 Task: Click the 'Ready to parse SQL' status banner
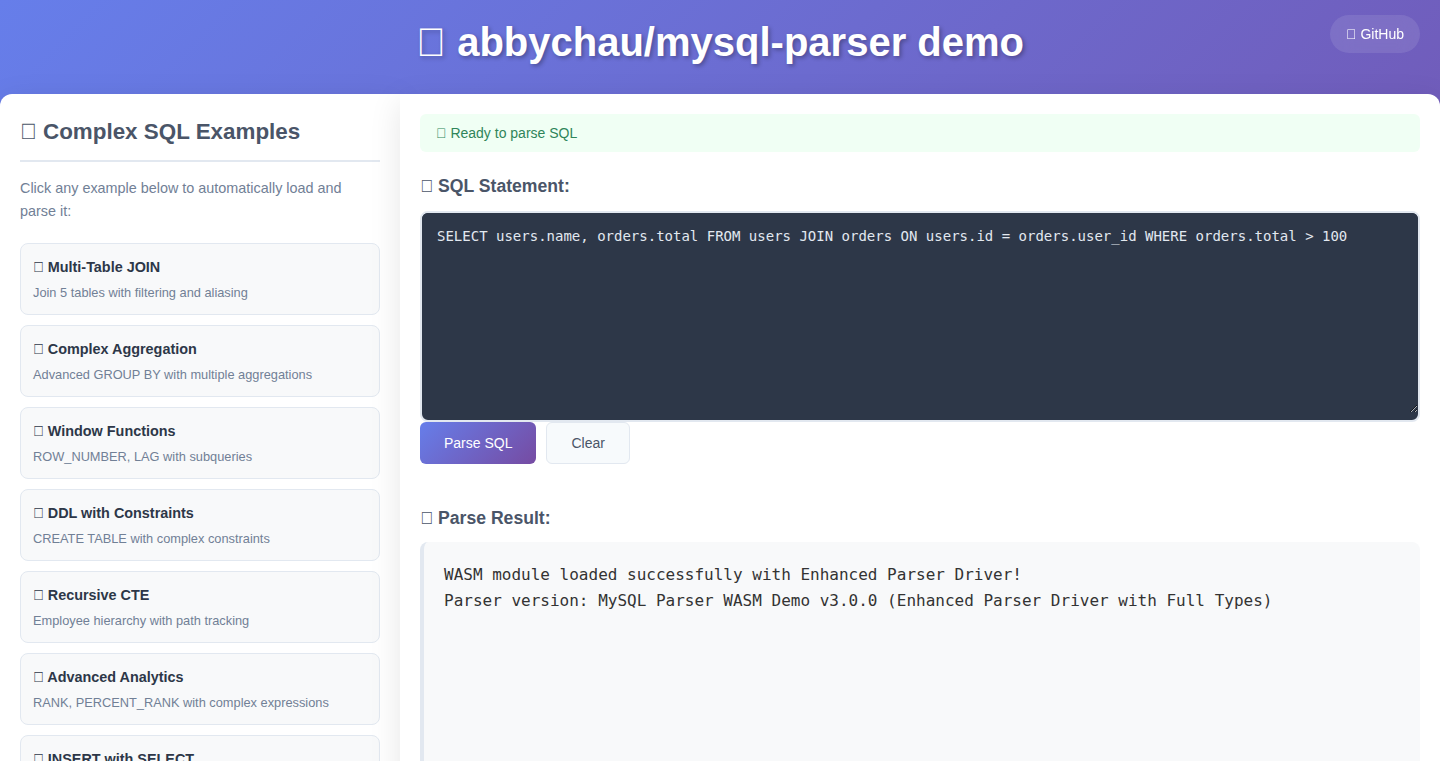pyautogui.click(x=919, y=133)
